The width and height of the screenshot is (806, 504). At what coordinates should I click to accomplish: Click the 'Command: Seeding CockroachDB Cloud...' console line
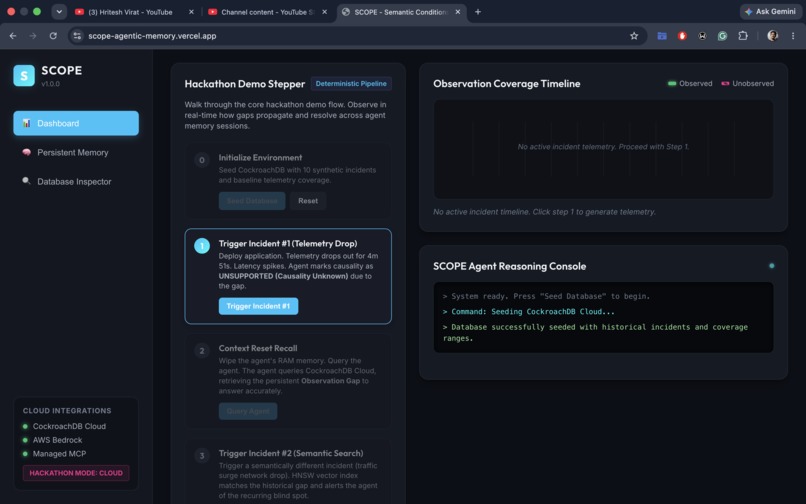[528, 312]
